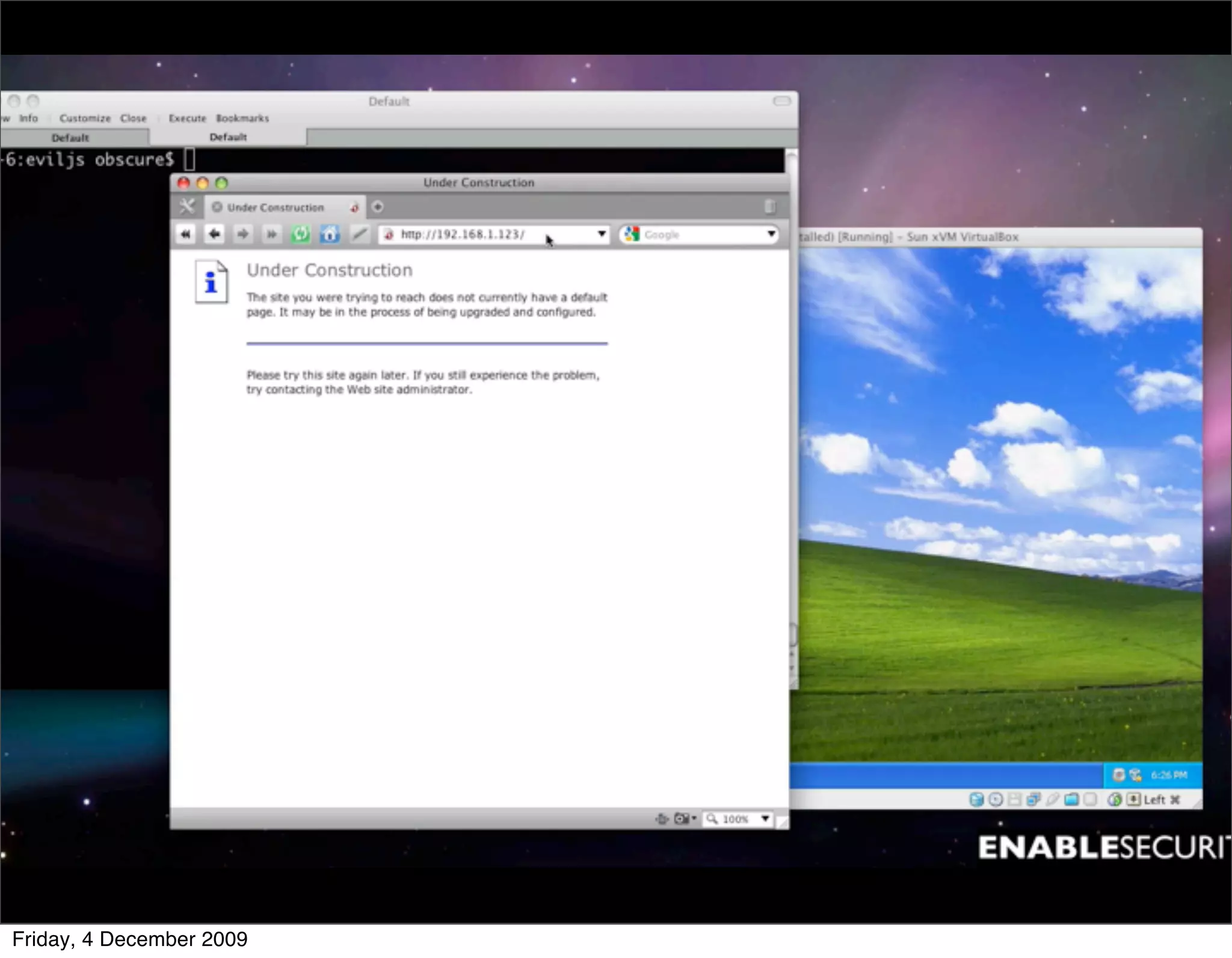
Task: Go to the Home page icon
Action: click(330, 234)
